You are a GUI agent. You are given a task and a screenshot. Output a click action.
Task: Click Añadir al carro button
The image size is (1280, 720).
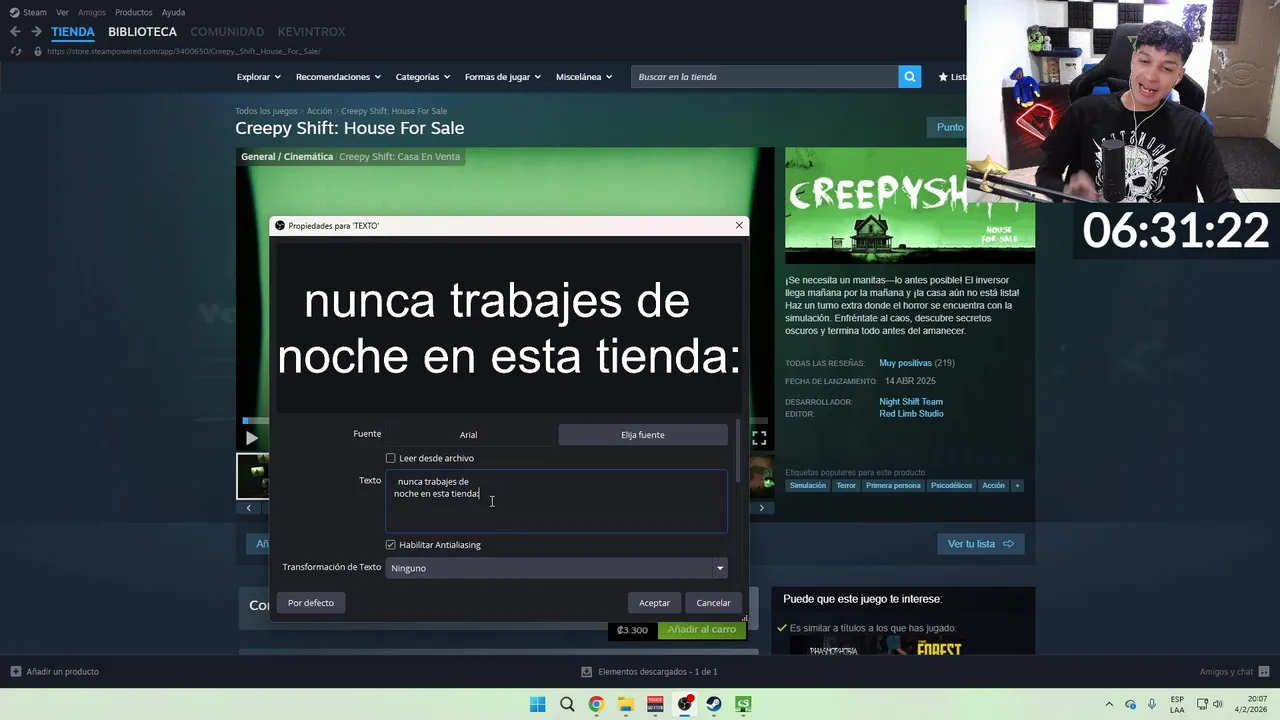click(x=701, y=629)
